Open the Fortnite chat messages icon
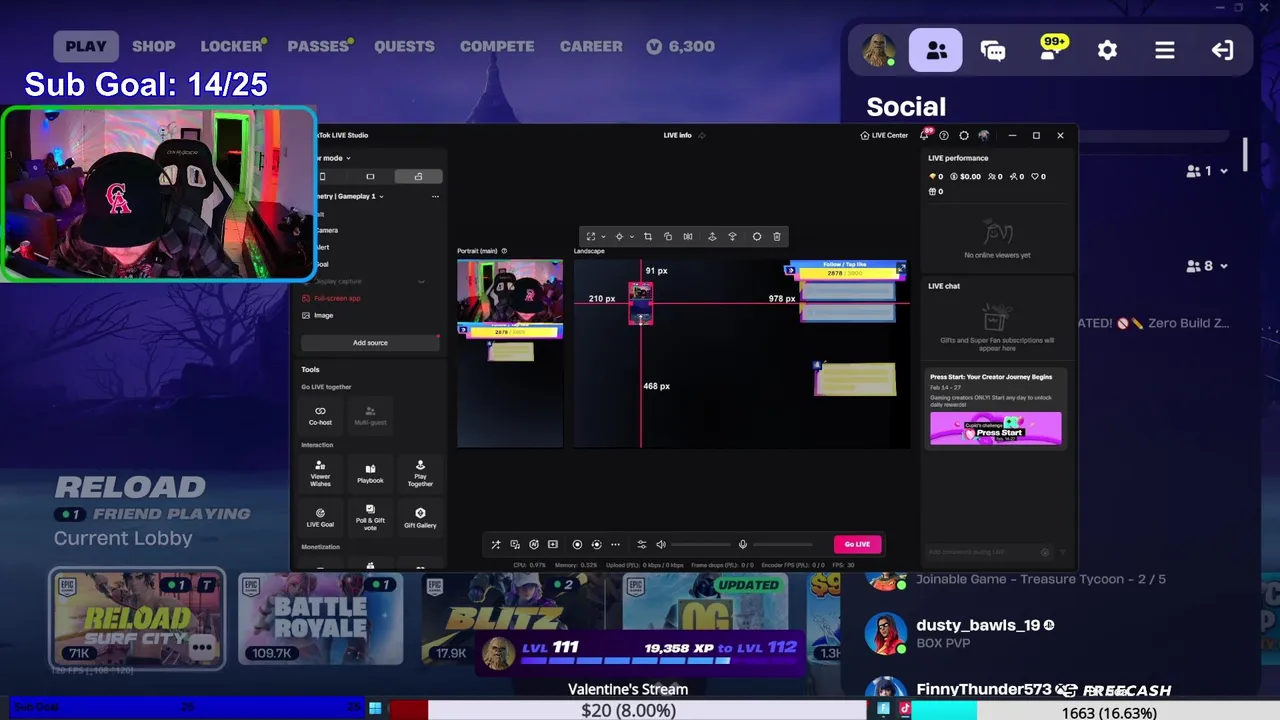 (x=993, y=50)
